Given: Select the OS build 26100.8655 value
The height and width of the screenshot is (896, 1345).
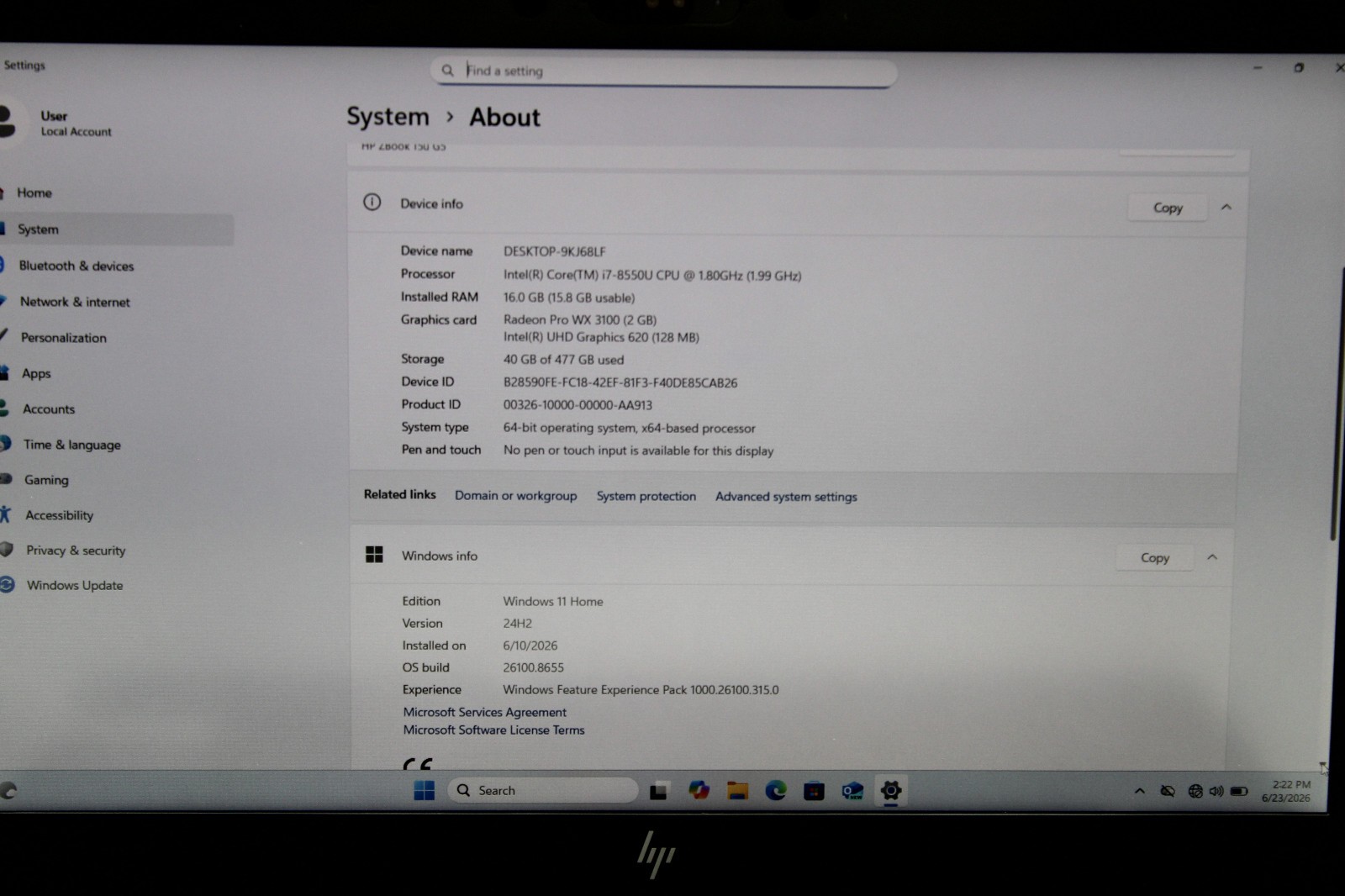Looking at the screenshot, I should click(533, 667).
